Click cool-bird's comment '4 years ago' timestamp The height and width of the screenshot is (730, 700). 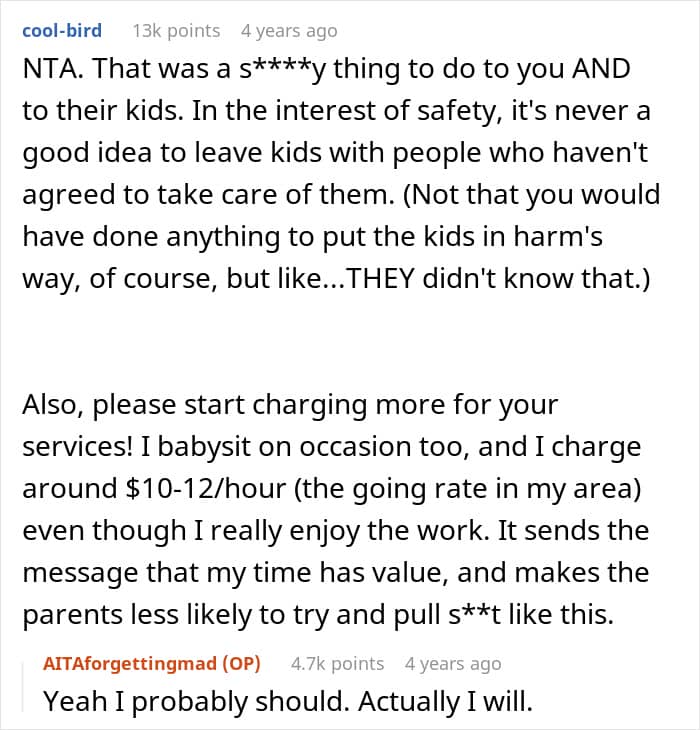pyautogui.click(x=289, y=31)
